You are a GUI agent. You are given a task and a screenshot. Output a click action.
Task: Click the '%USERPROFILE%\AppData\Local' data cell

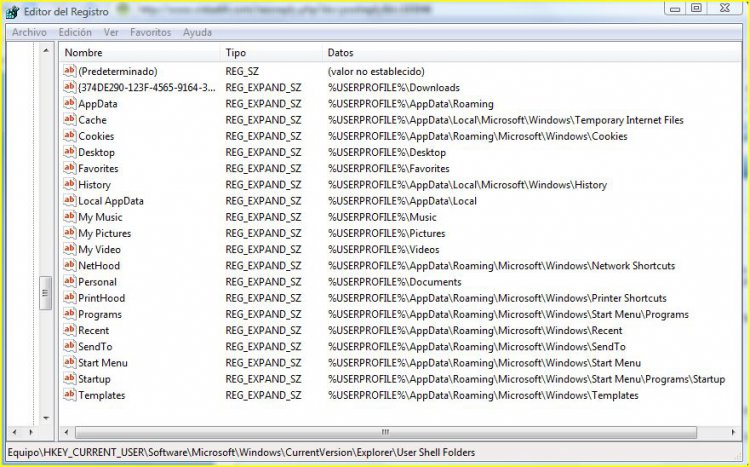[402, 201]
